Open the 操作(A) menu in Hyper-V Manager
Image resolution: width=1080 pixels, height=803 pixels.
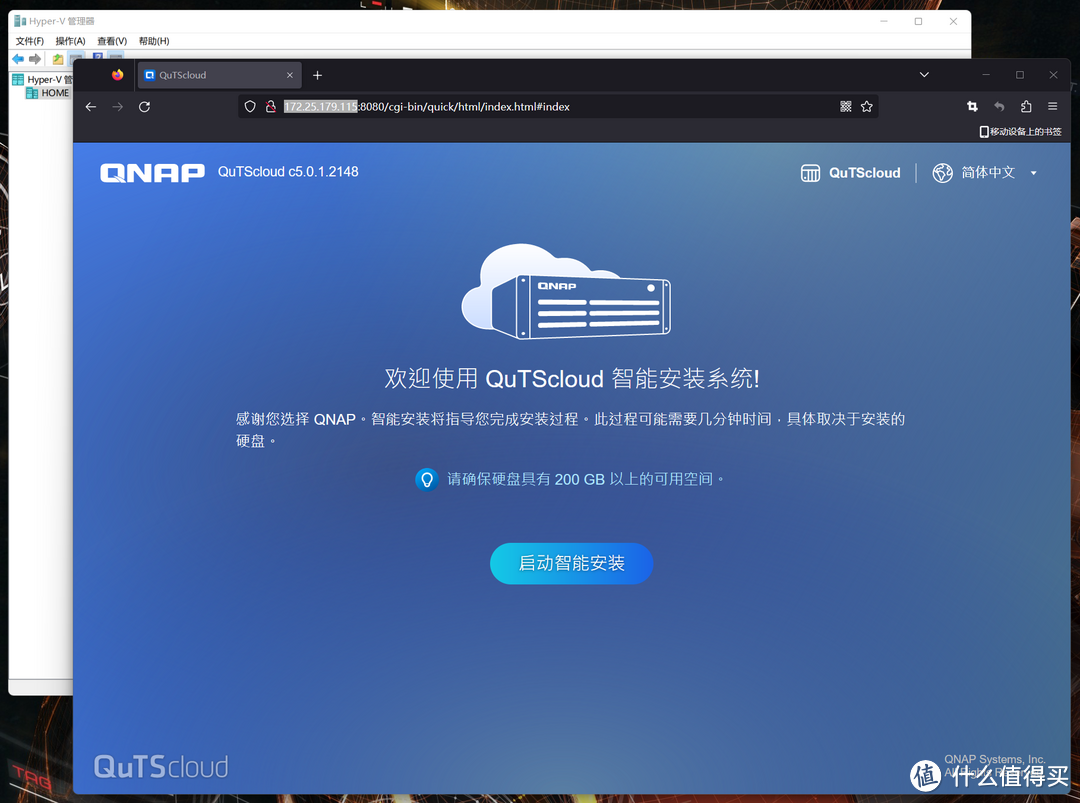pos(70,41)
